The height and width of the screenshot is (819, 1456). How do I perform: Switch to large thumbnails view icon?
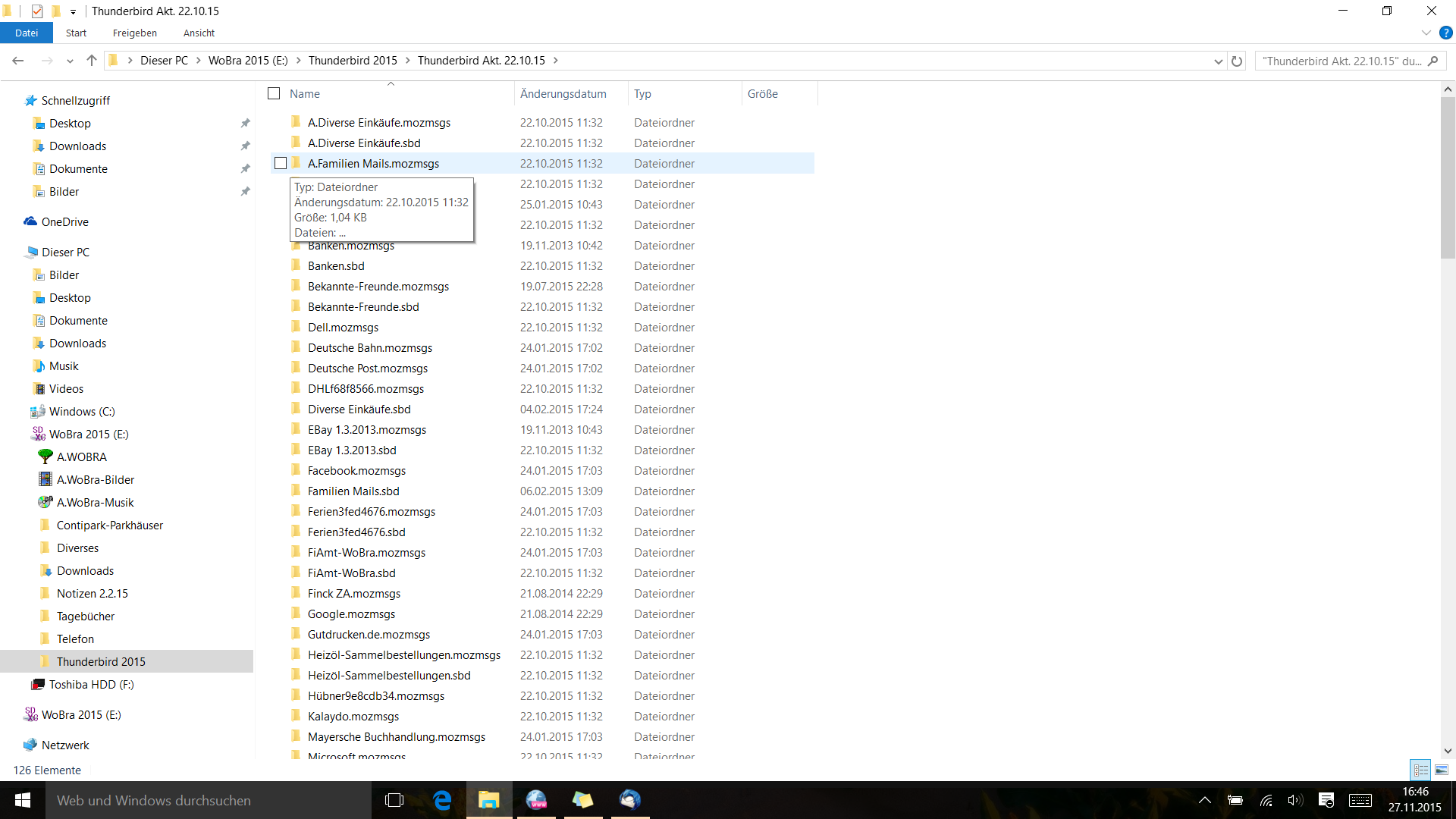point(1442,770)
